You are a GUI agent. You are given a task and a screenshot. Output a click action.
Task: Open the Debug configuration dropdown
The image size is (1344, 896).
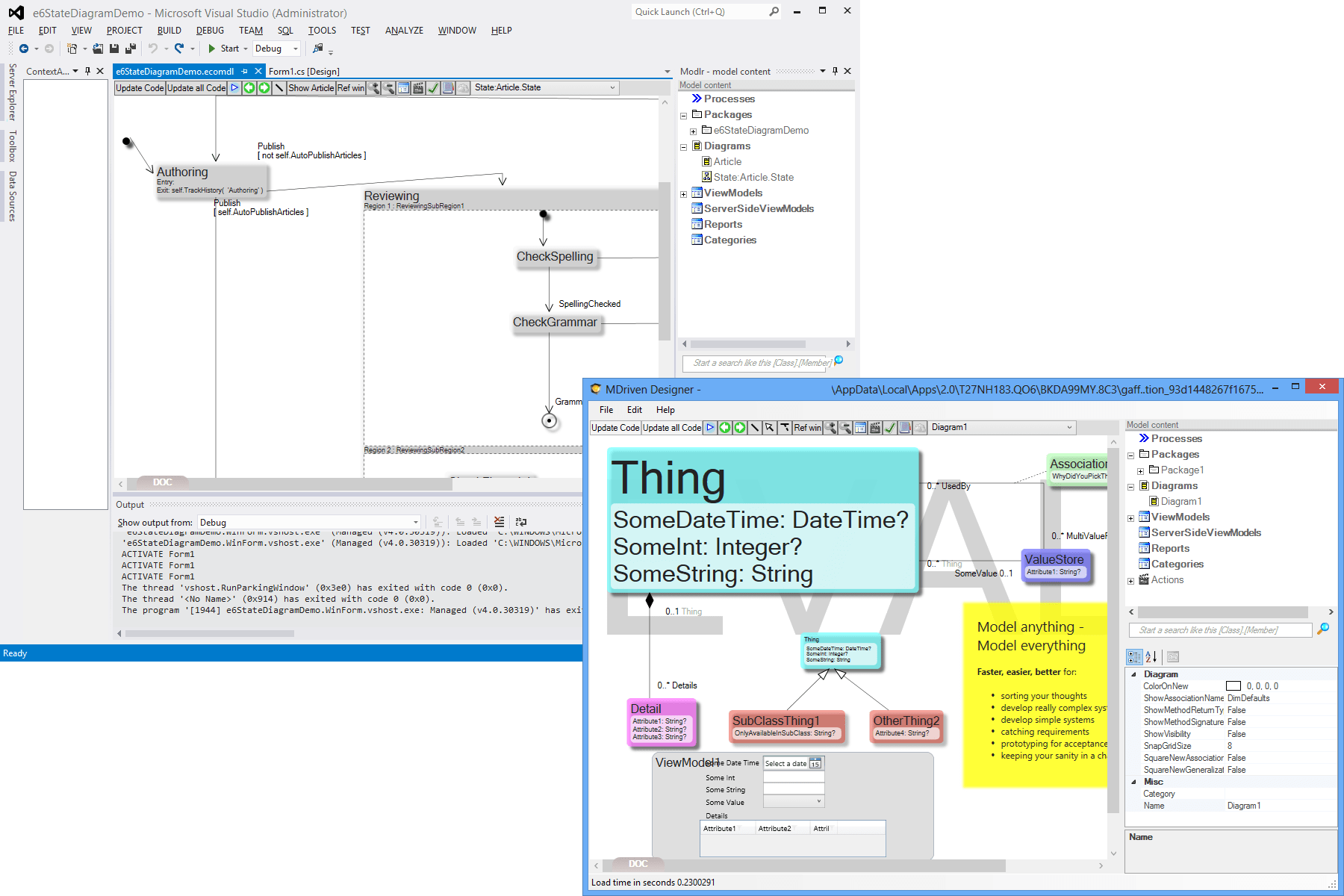coord(296,49)
